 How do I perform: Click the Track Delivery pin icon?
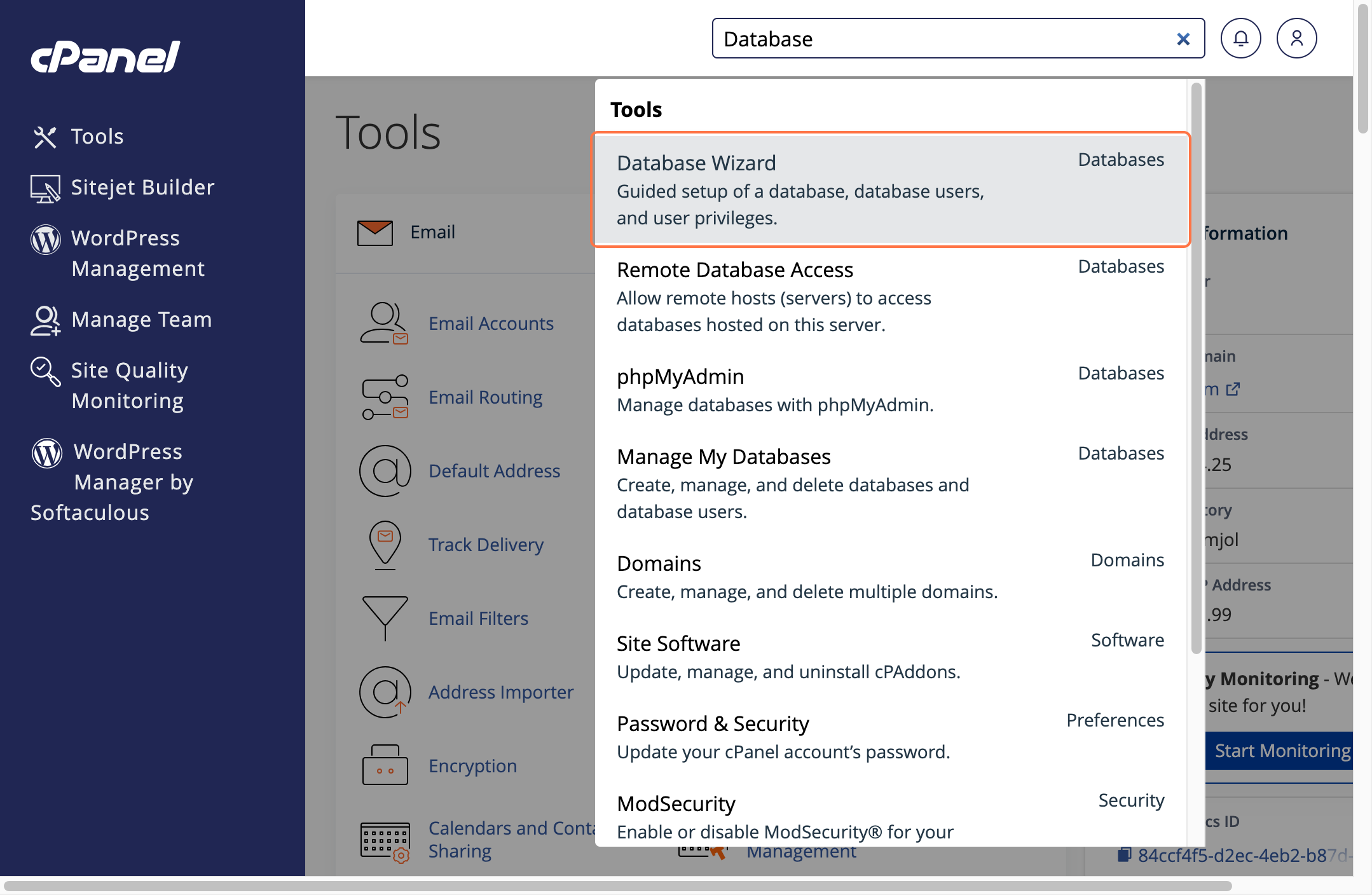pos(385,545)
